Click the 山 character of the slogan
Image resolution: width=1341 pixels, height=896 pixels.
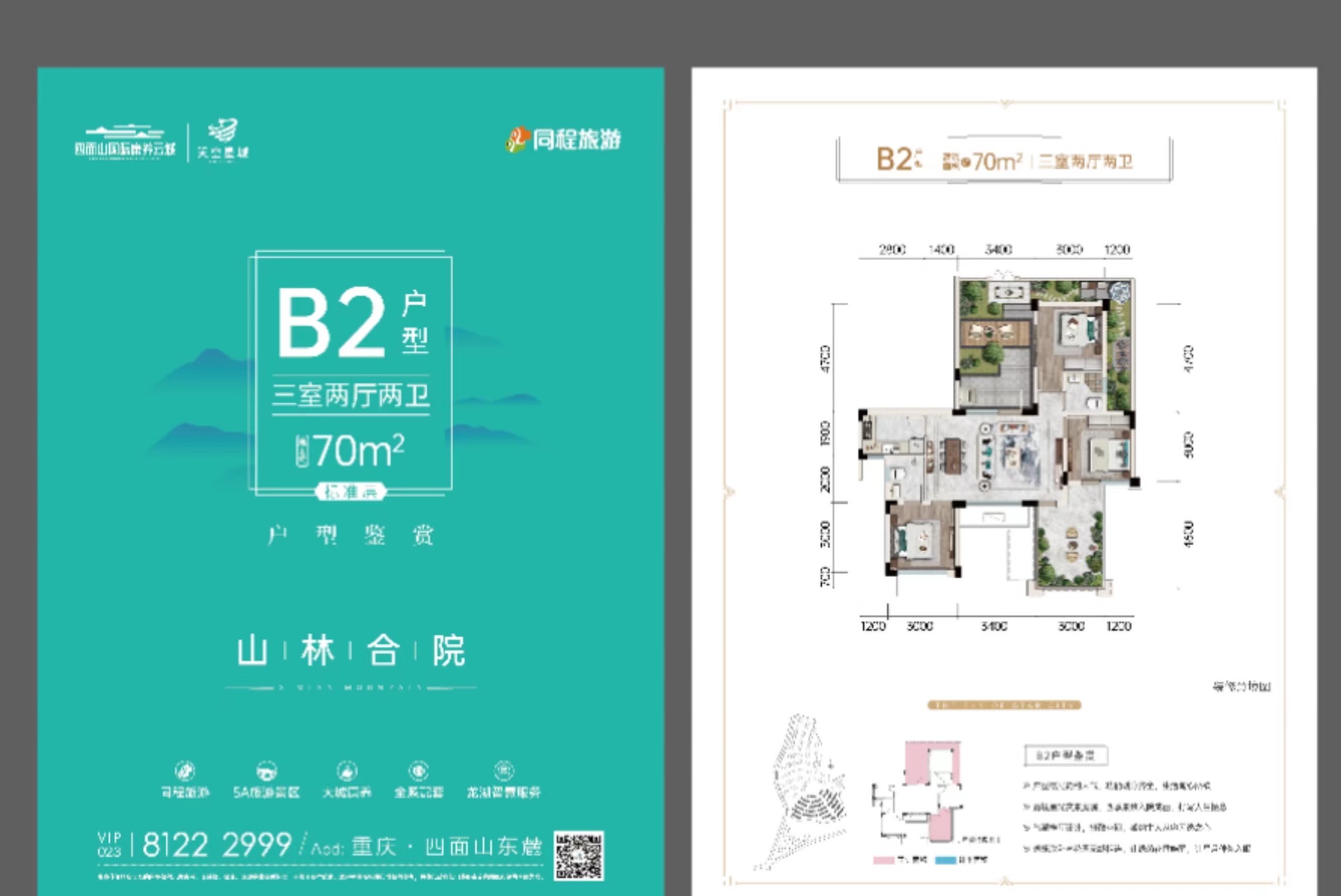click(x=252, y=650)
